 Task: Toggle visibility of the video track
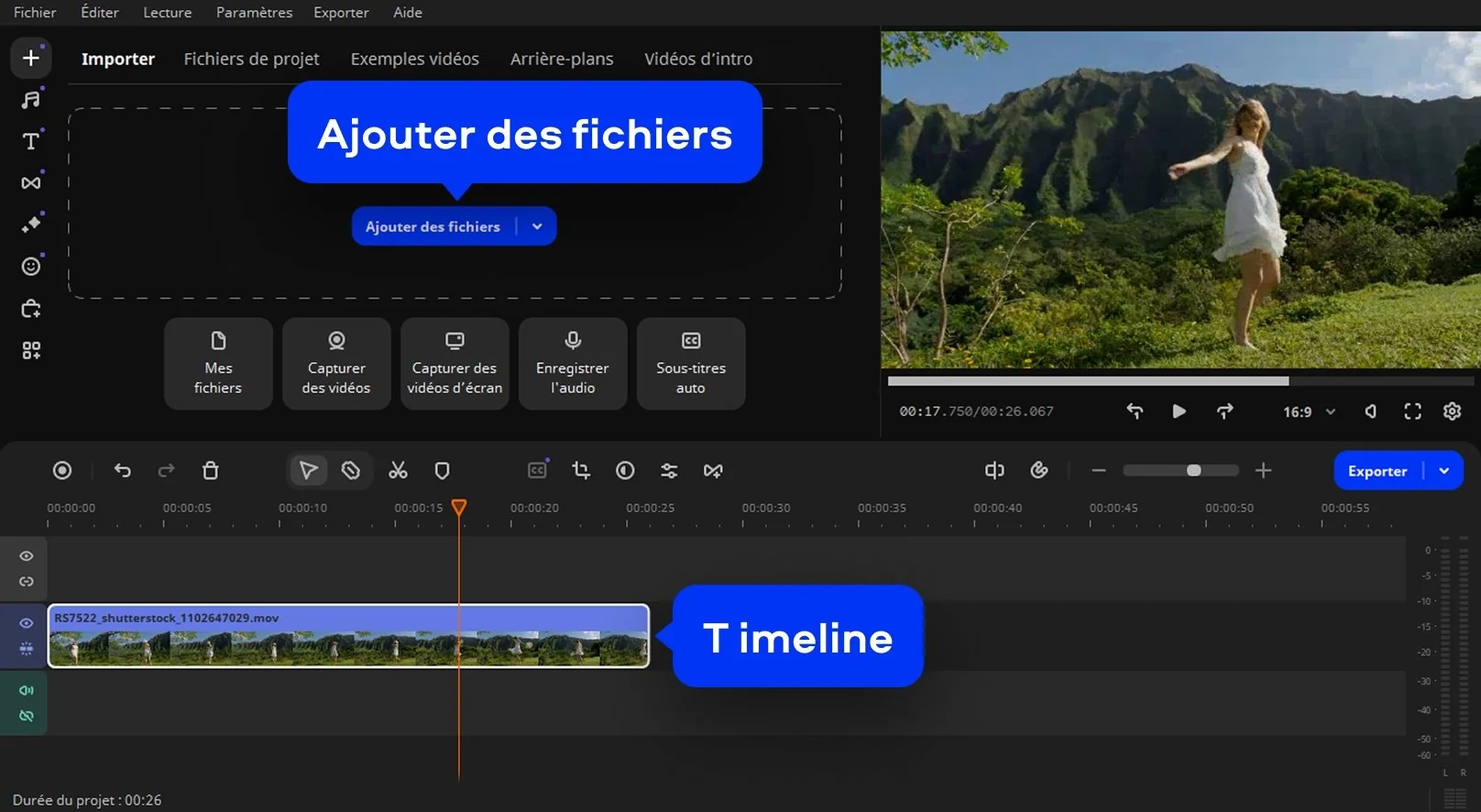pos(27,623)
